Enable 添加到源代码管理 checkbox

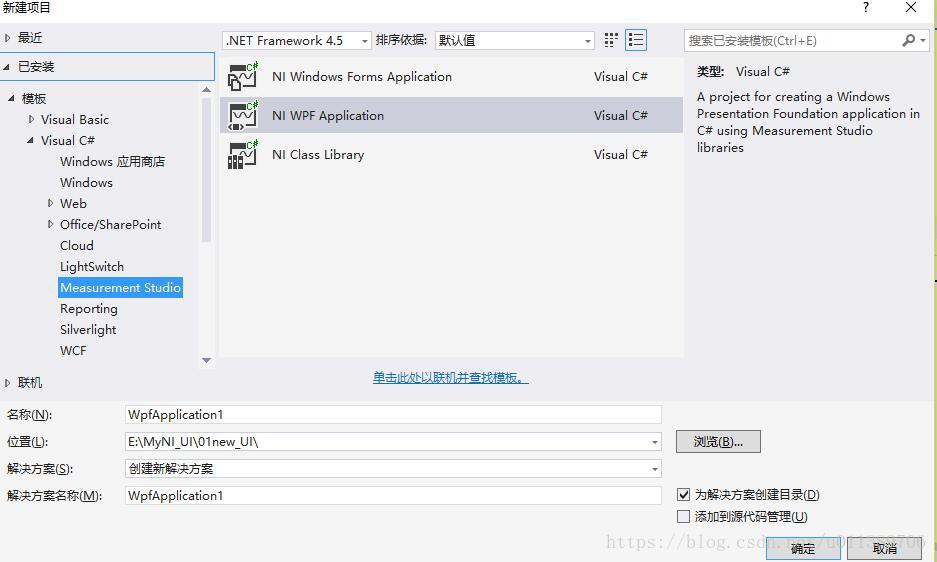(x=684, y=516)
